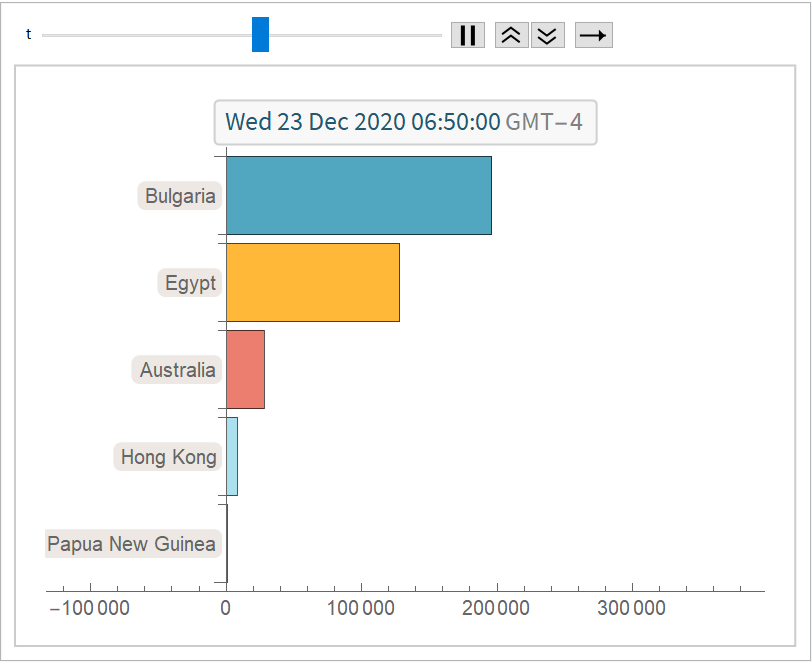Click the -100000 axis tick label

click(89, 609)
